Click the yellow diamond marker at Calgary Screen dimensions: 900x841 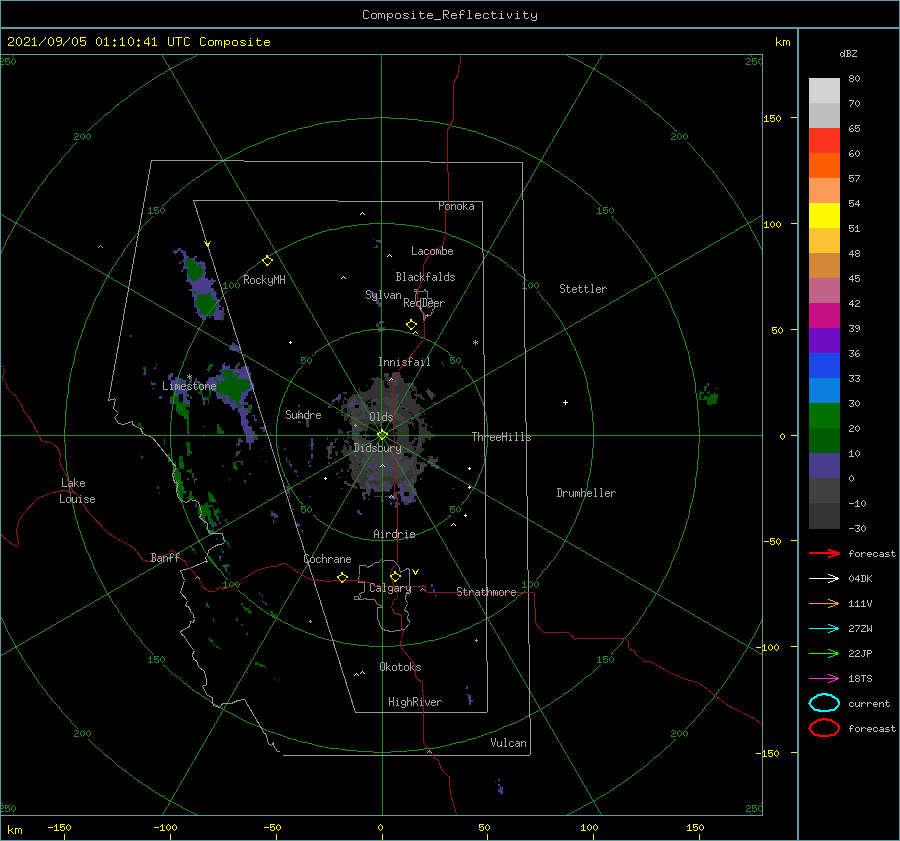click(395, 576)
